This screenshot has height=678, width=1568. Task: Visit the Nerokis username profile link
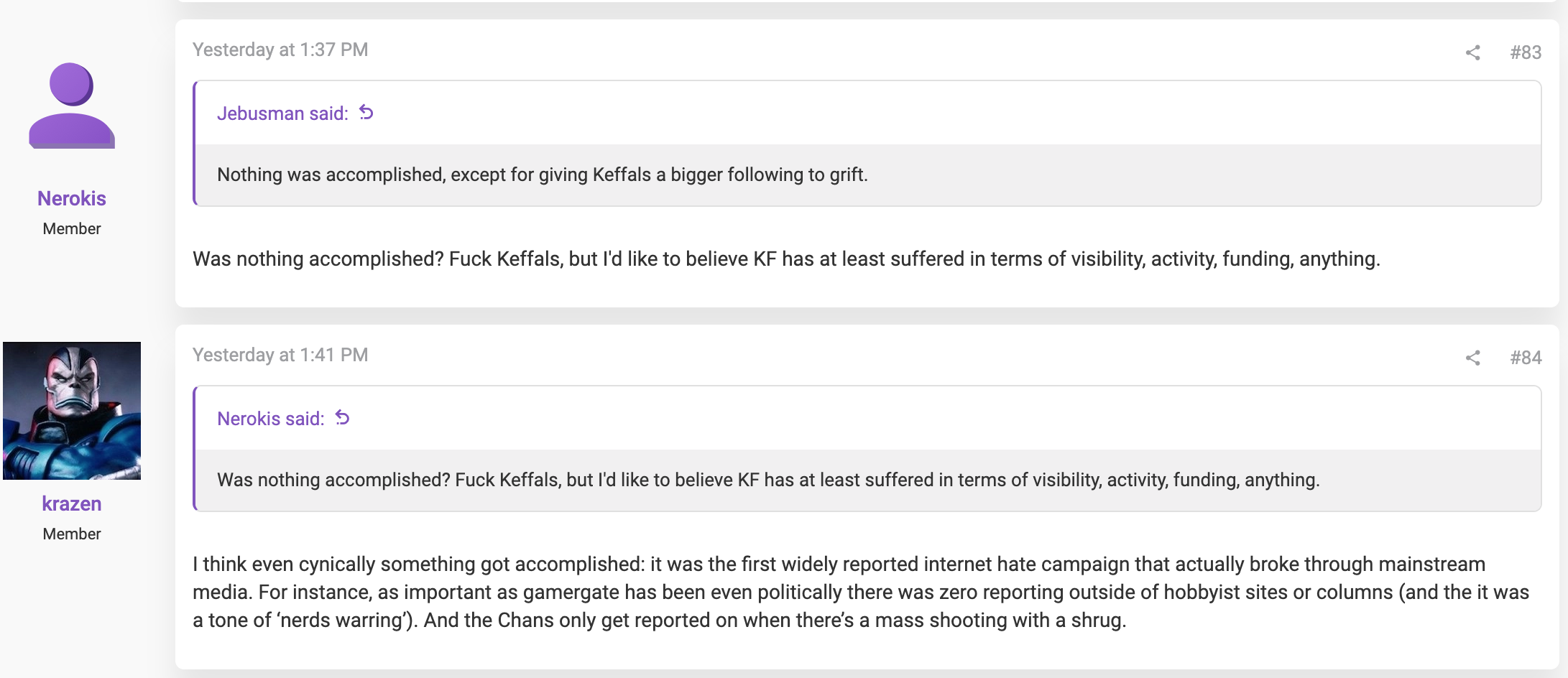point(72,198)
